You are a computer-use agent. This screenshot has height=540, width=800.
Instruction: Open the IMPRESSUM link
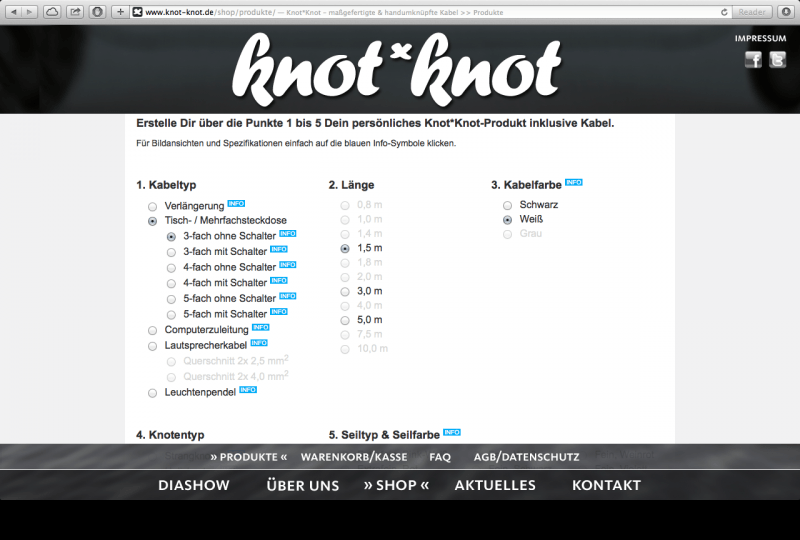[761, 38]
